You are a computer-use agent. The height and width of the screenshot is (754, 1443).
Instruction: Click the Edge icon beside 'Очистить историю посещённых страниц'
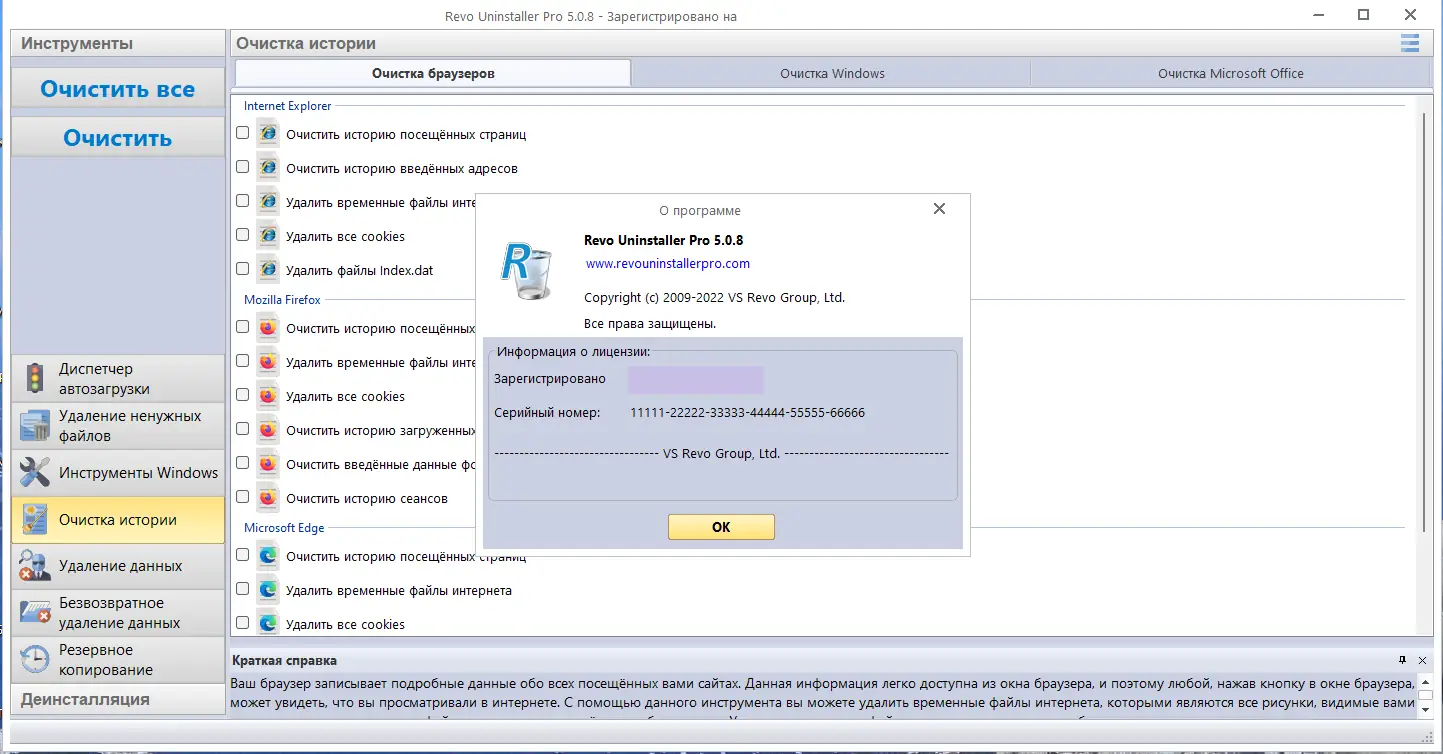point(267,555)
